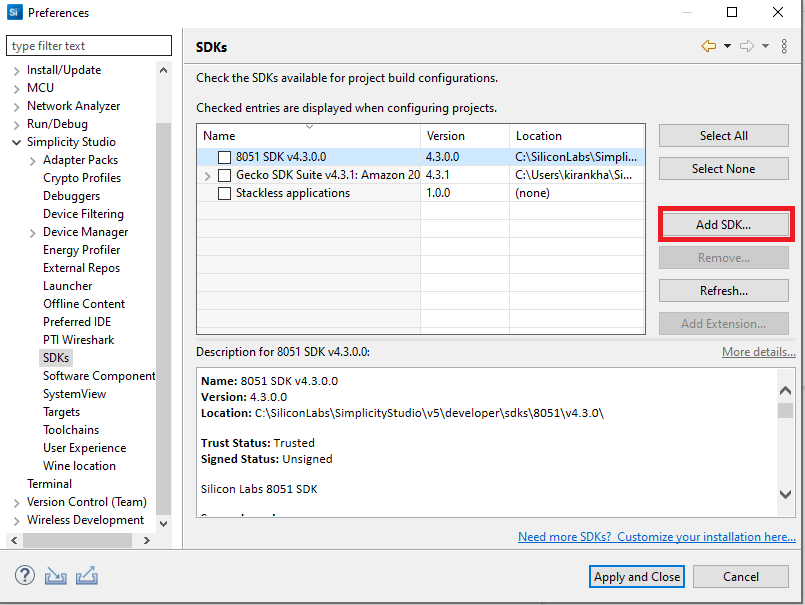Select External Repos in the tree
The image size is (805, 605).
(81, 268)
